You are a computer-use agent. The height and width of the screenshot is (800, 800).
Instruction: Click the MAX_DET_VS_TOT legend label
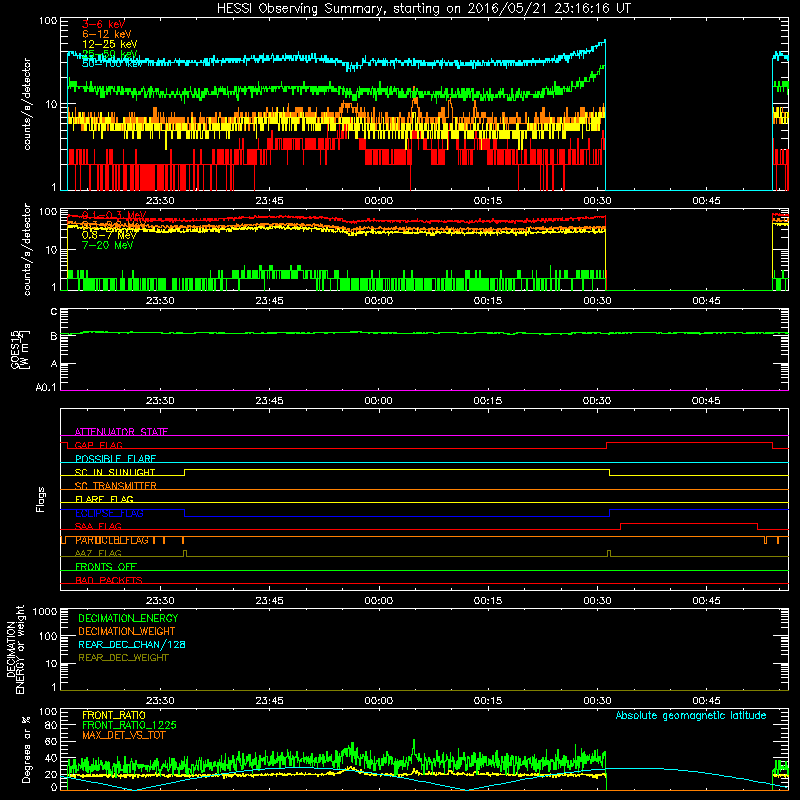click(x=124, y=735)
